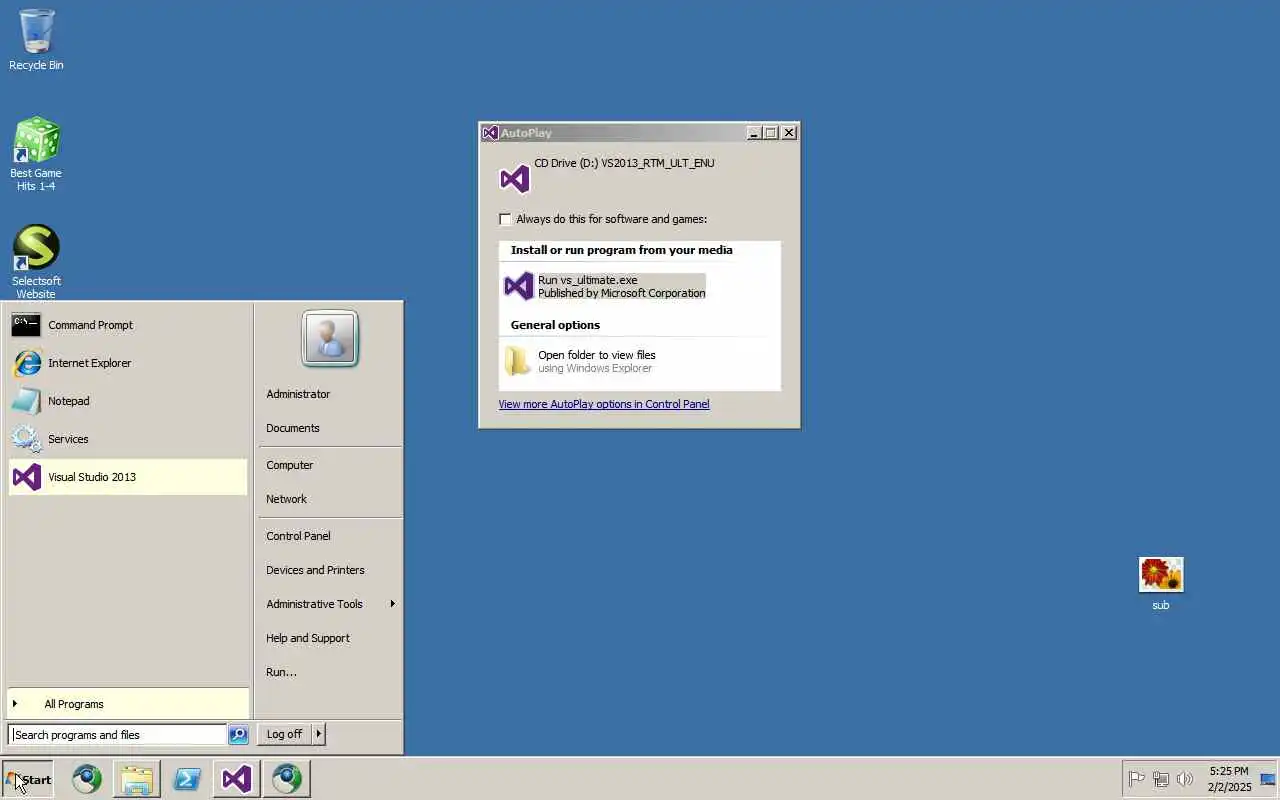Open the shutdown options arrow beside Log off
This screenshot has height=800, width=1280.
click(x=318, y=734)
